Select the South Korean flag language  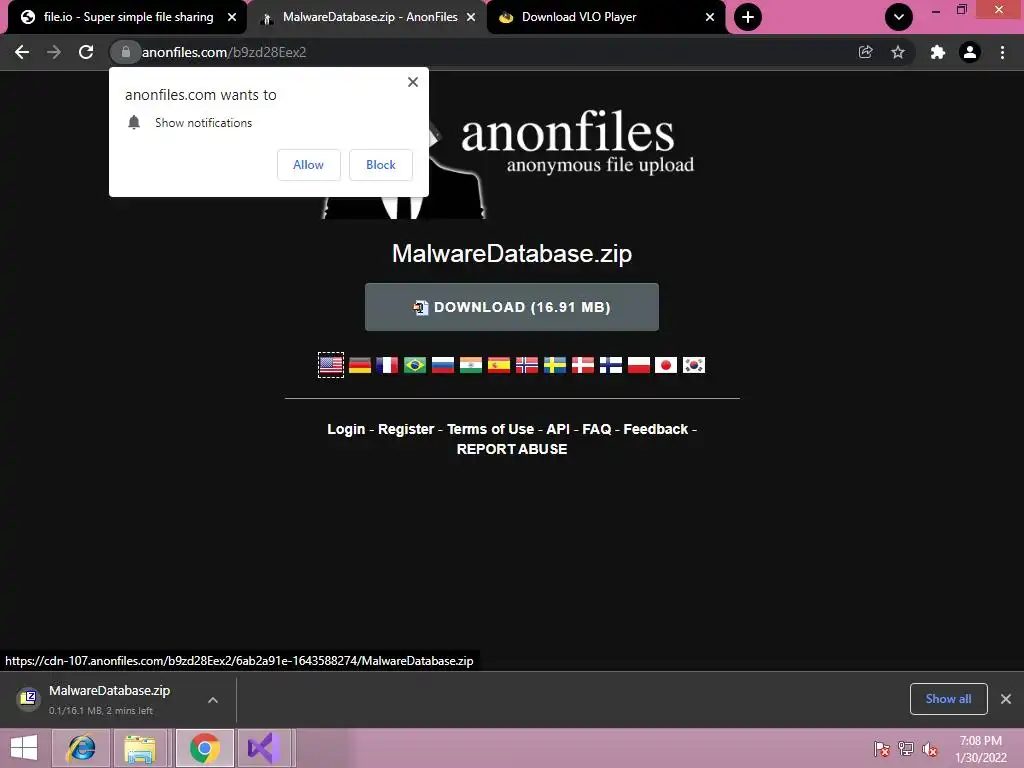coord(694,364)
